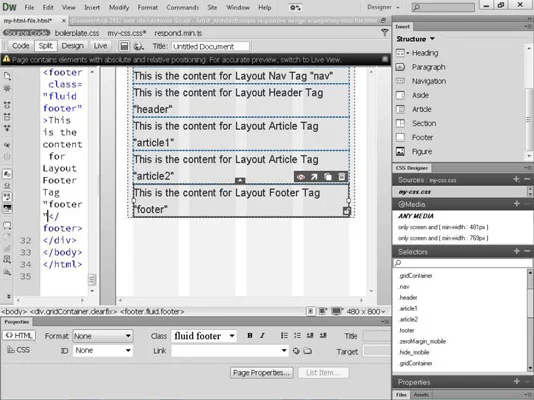
Task: Open the my-css.css related file tab
Action: click(126, 33)
